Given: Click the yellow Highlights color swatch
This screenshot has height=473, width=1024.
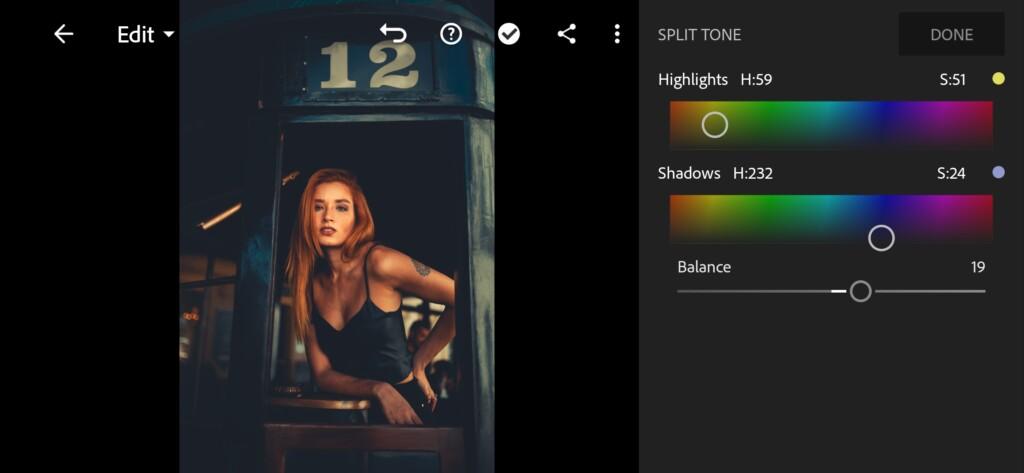Looking at the screenshot, I should (x=999, y=79).
